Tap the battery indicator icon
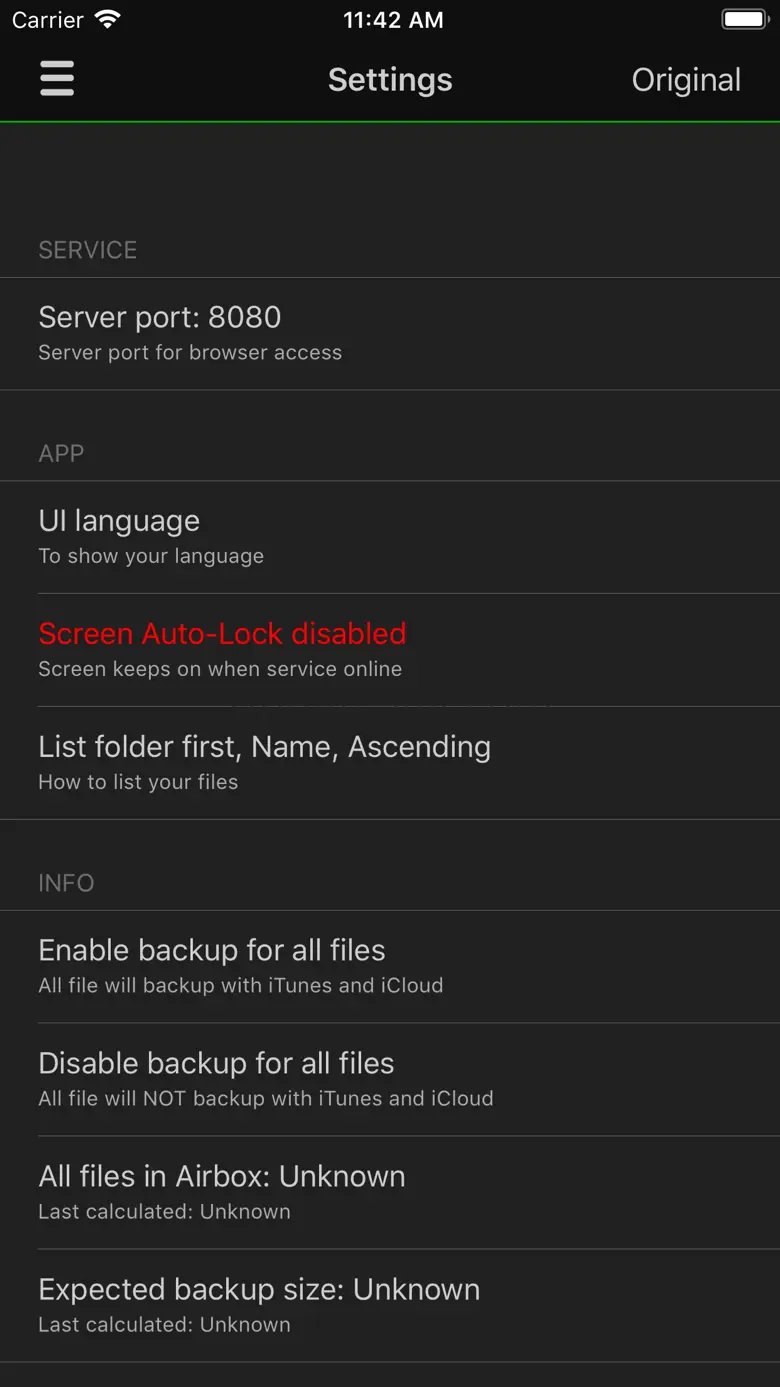The width and height of the screenshot is (780, 1387). [x=744, y=20]
